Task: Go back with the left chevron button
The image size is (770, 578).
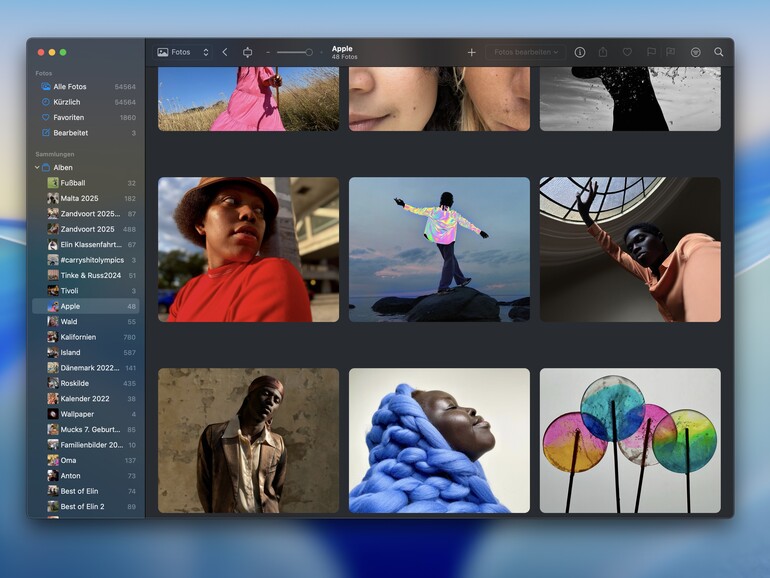Action: [x=225, y=52]
